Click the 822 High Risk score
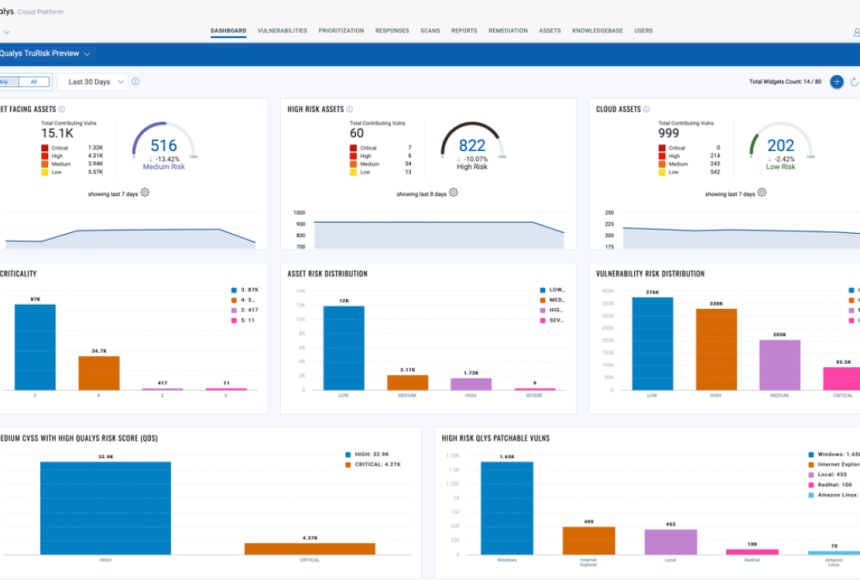This screenshot has height=580, width=860. coord(472,146)
